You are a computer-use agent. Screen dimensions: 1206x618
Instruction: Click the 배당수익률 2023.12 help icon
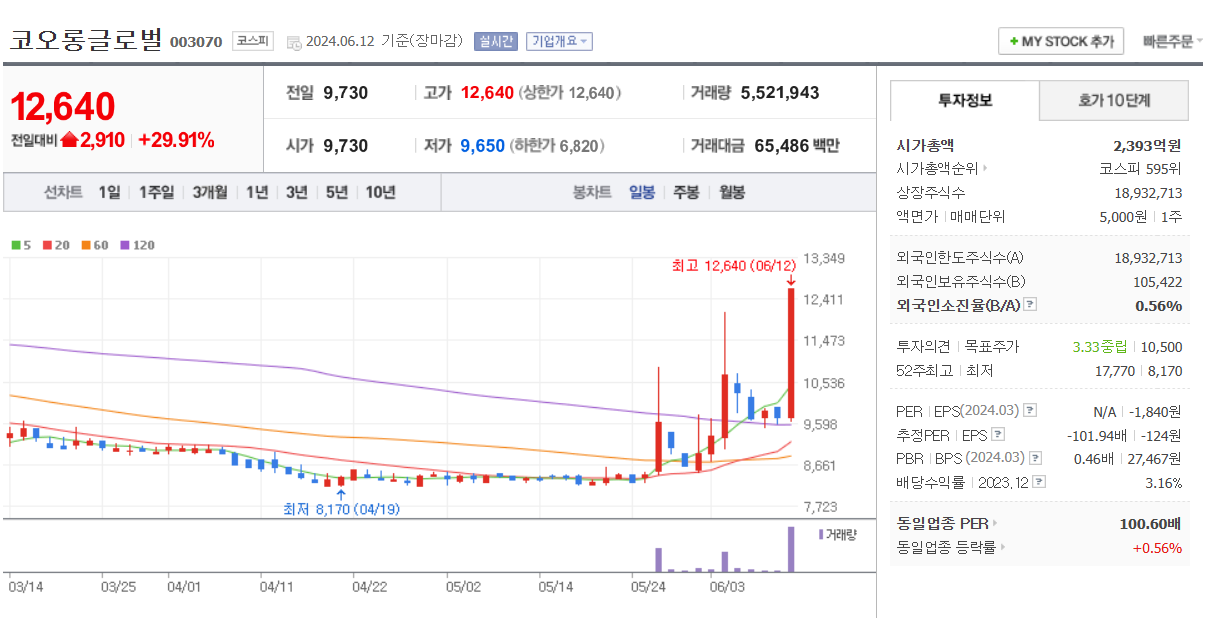tap(1039, 482)
